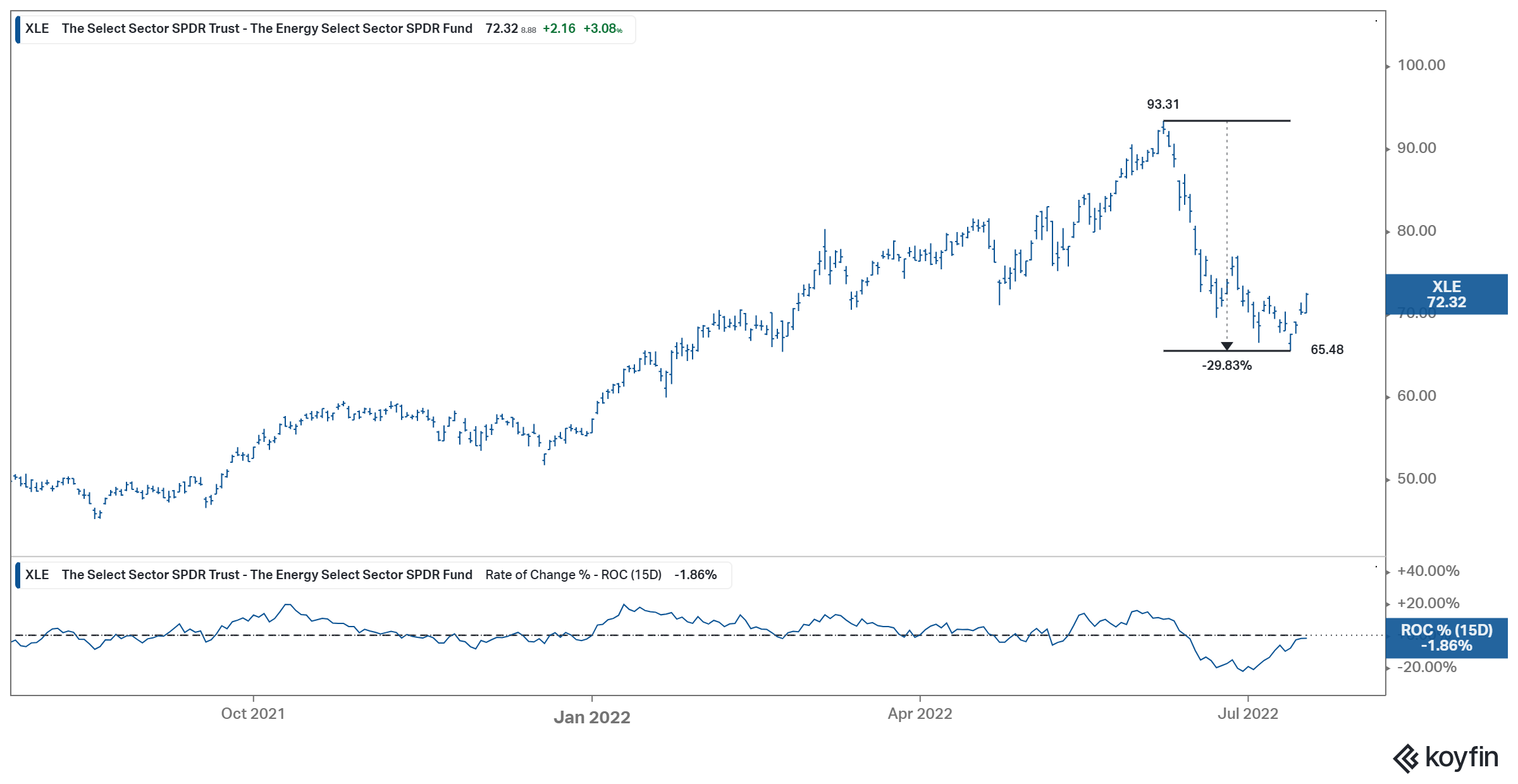Screen dimensions: 1518x784
Task: Click the blue ROC % (15D) -1.86% tag
Action: coord(1447,638)
